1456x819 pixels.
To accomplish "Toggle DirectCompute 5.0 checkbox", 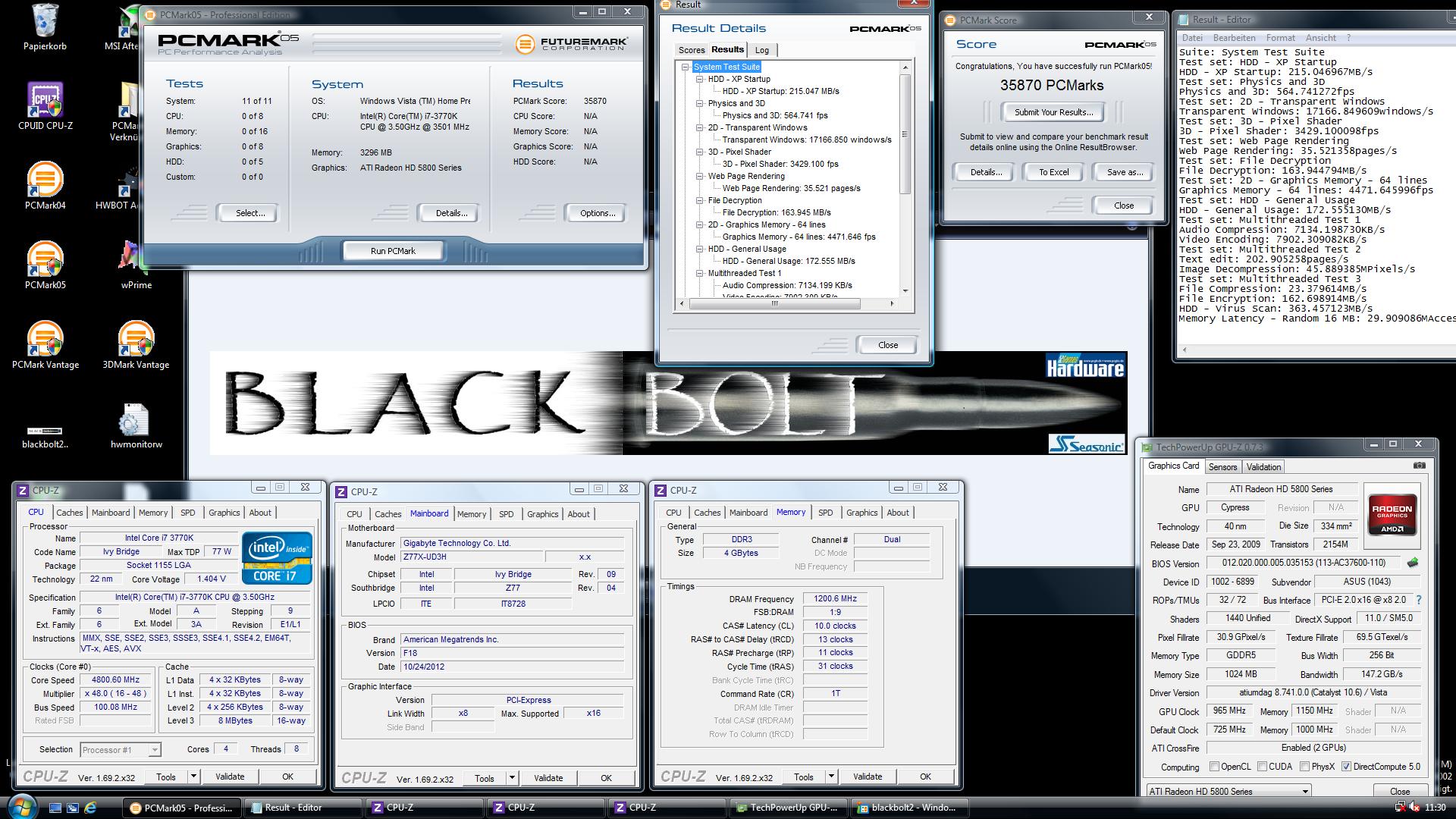I will tap(1346, 767).
